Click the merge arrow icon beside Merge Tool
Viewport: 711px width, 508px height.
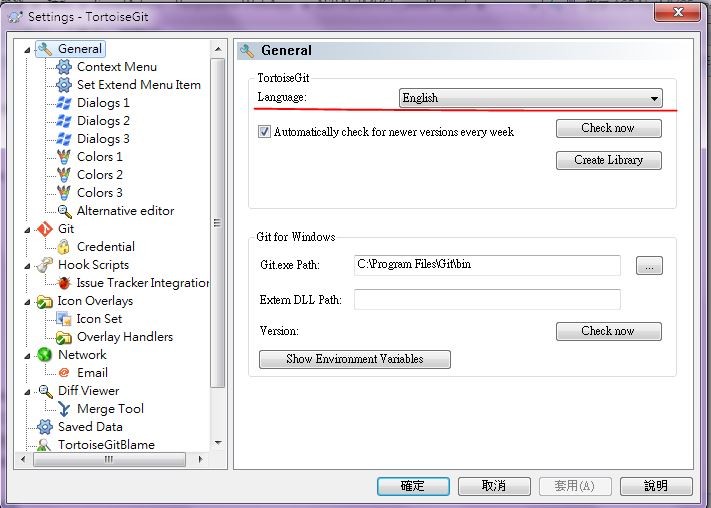tap(64, 409)
